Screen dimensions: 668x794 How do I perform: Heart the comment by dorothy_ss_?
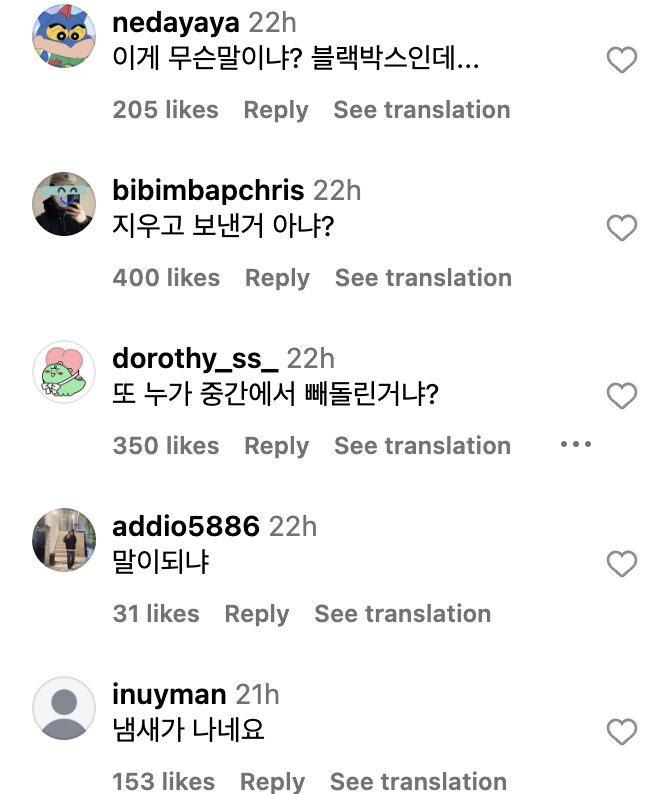coord(622,396)
